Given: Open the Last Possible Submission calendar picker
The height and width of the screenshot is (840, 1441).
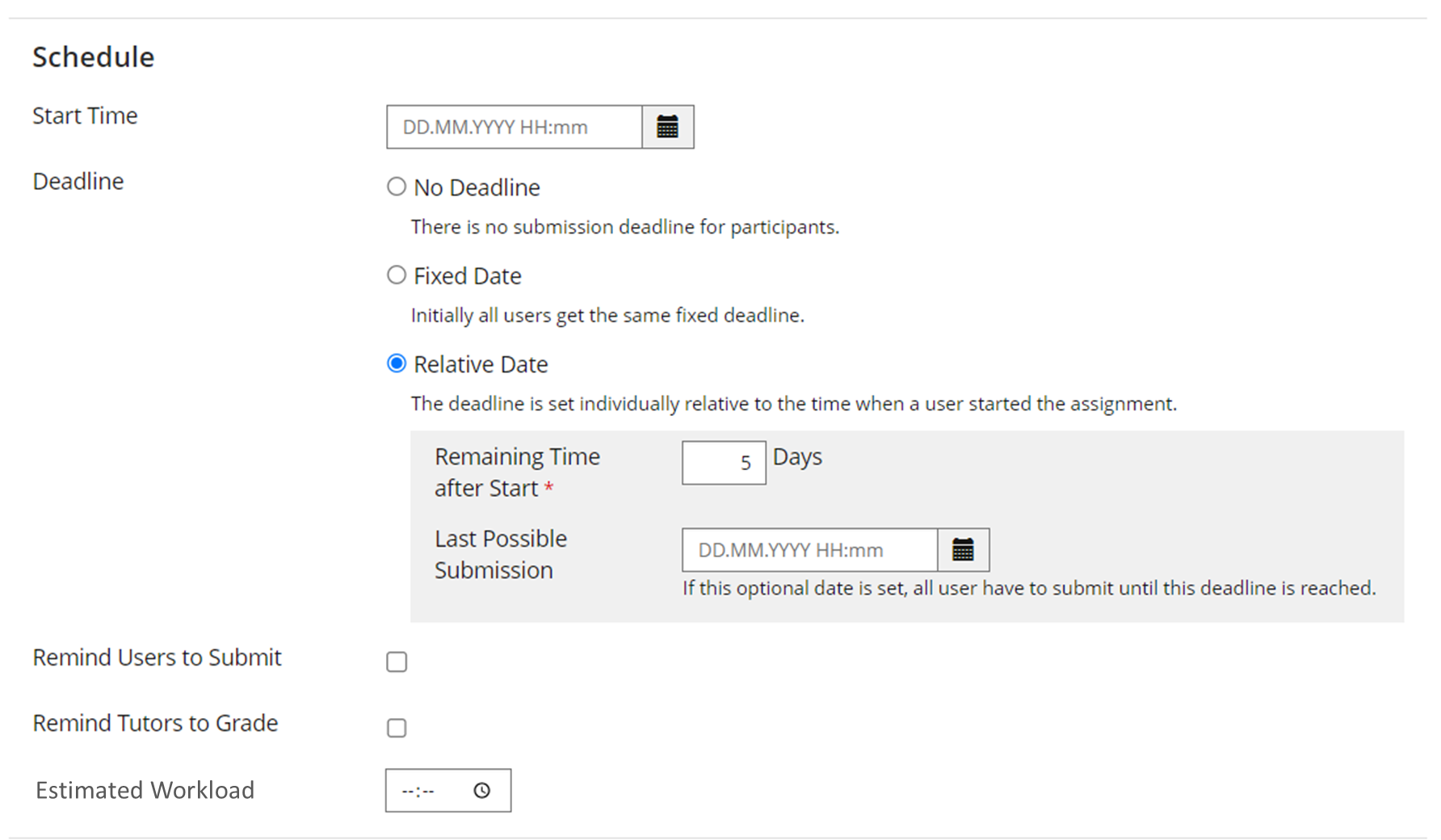Looking at the screenshot, I should pos(963,550).
